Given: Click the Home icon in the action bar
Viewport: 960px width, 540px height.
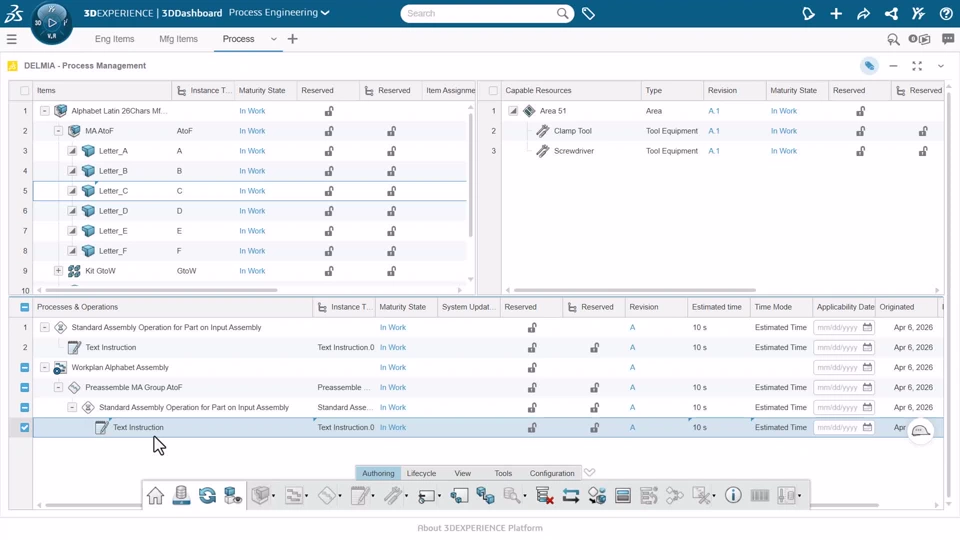Looking at the screenshot, I should point(156,495).
